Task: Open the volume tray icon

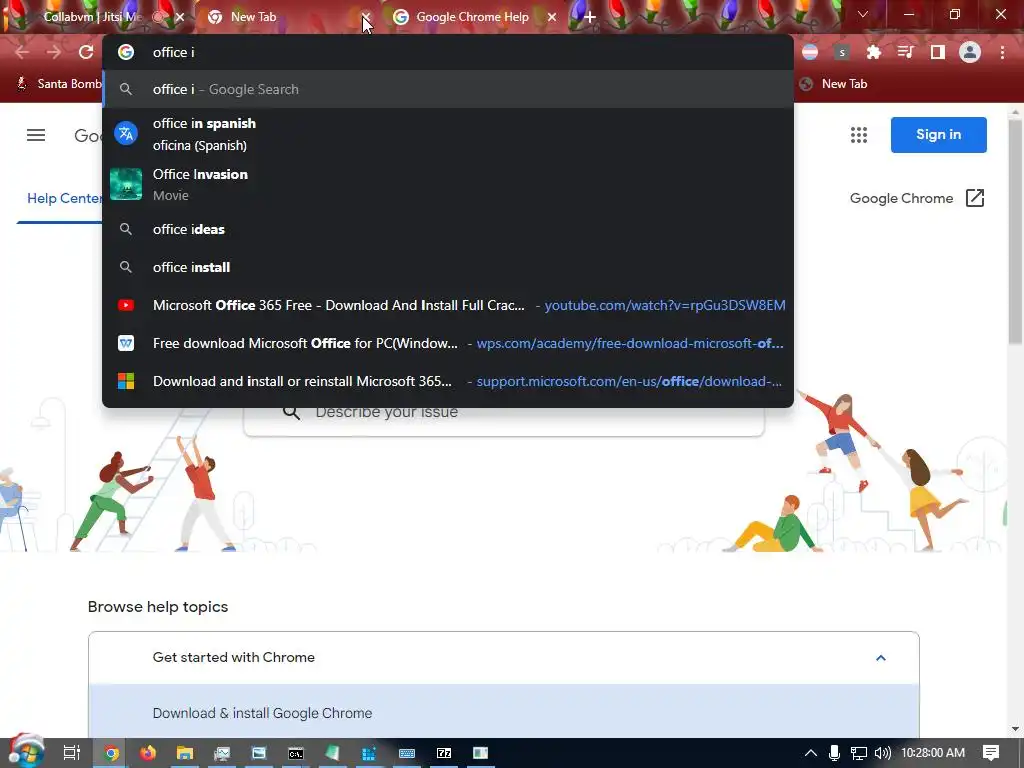Action: (x=882, y=753)
